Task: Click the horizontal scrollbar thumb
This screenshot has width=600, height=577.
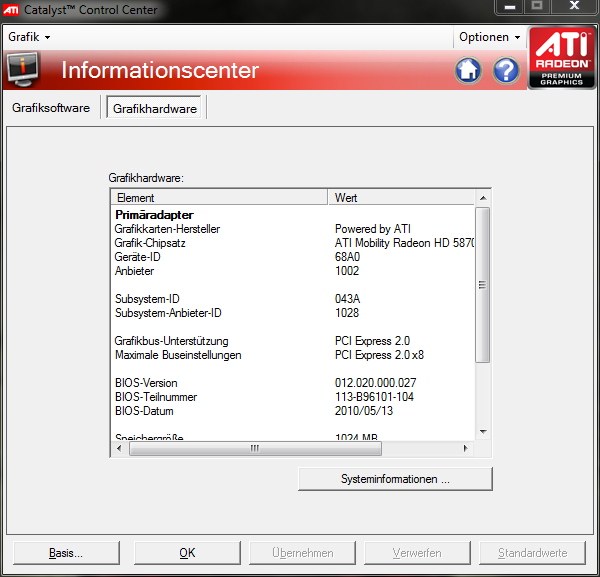Action: point(255,448)
